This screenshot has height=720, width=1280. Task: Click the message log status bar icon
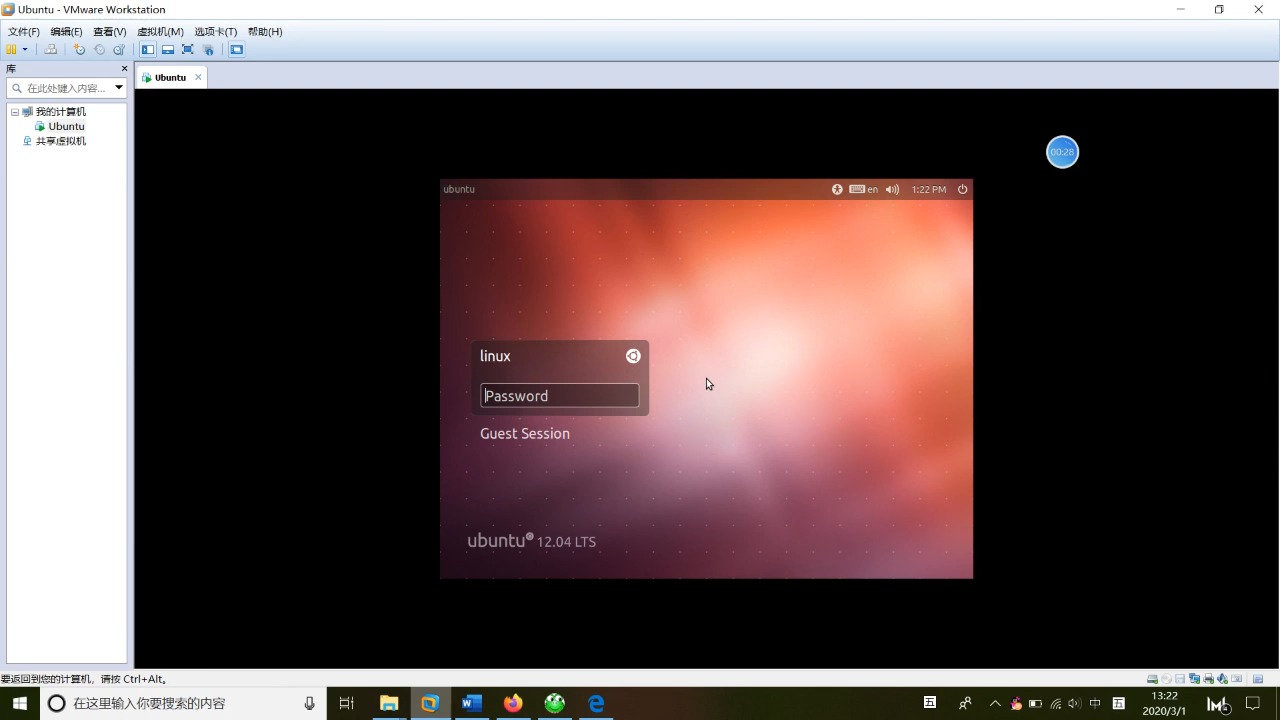click(x=1258, y=679)
